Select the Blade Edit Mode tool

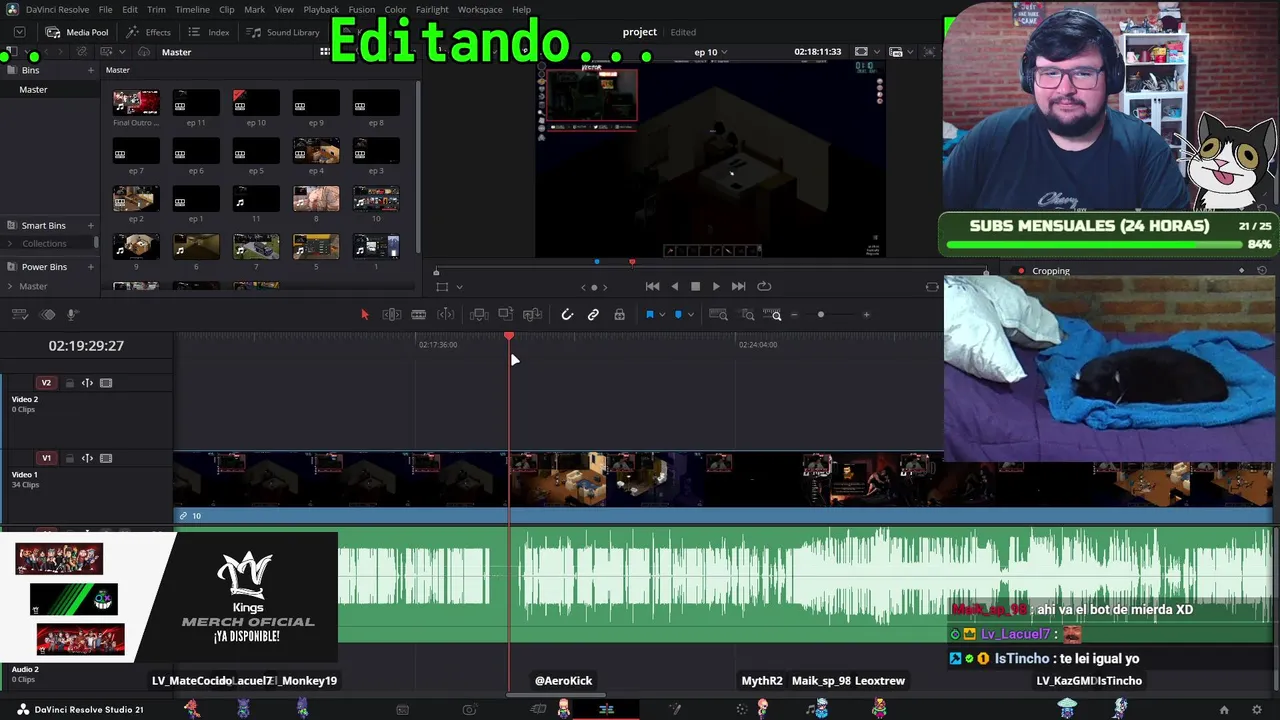click(446, 315)
